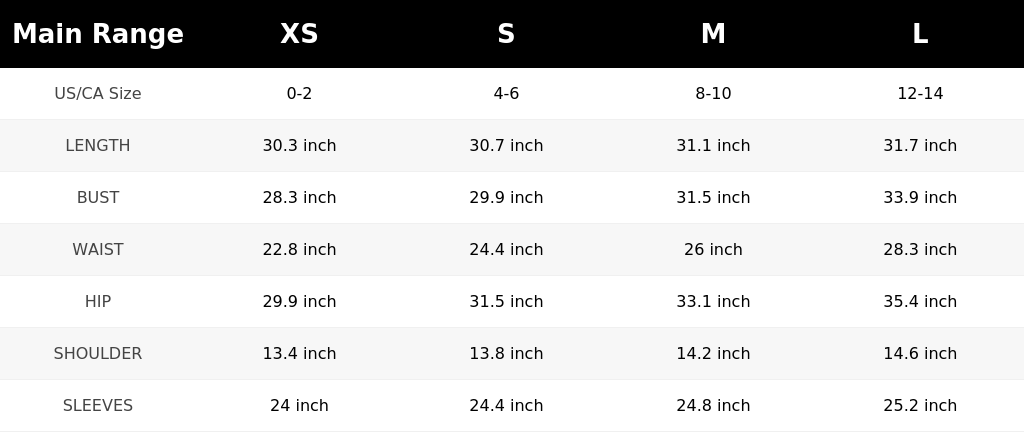Click the 33.9 inch bust value
This screenshot has width=1024, height=432.
click(x=920, y=198)
